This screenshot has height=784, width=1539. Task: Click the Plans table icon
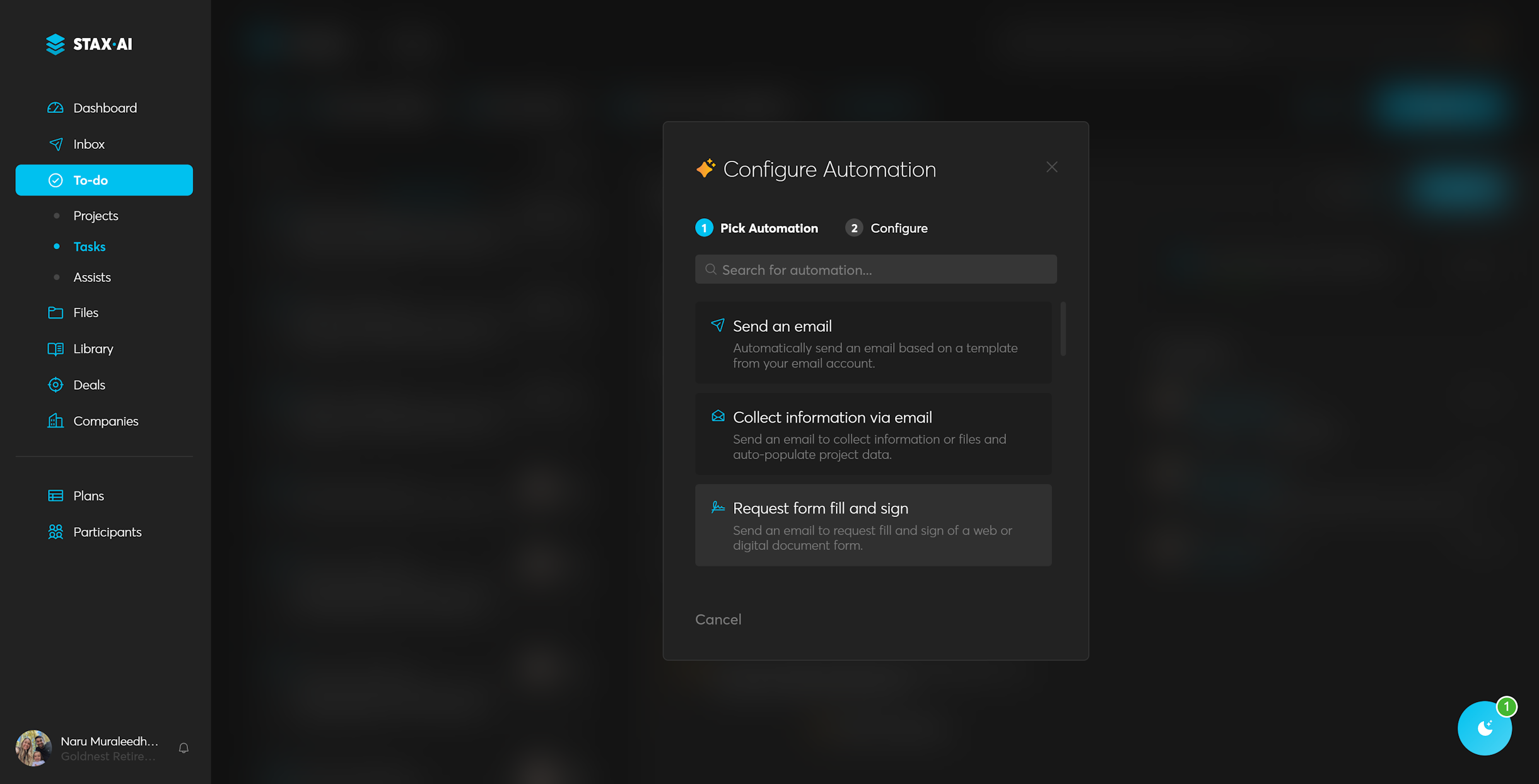coord(56,496)
